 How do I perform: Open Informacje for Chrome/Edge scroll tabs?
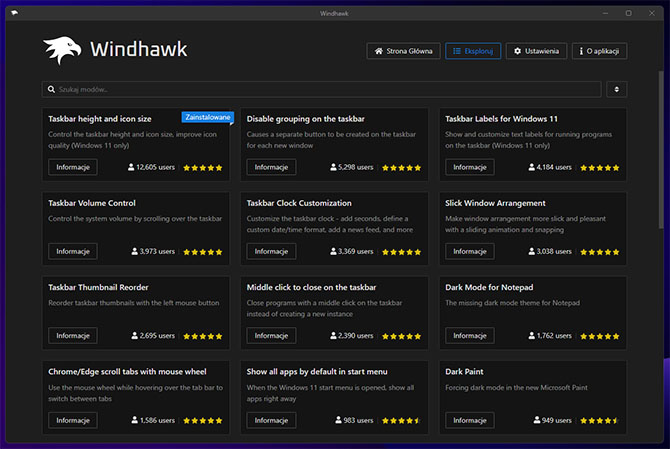tap(73, 420)
